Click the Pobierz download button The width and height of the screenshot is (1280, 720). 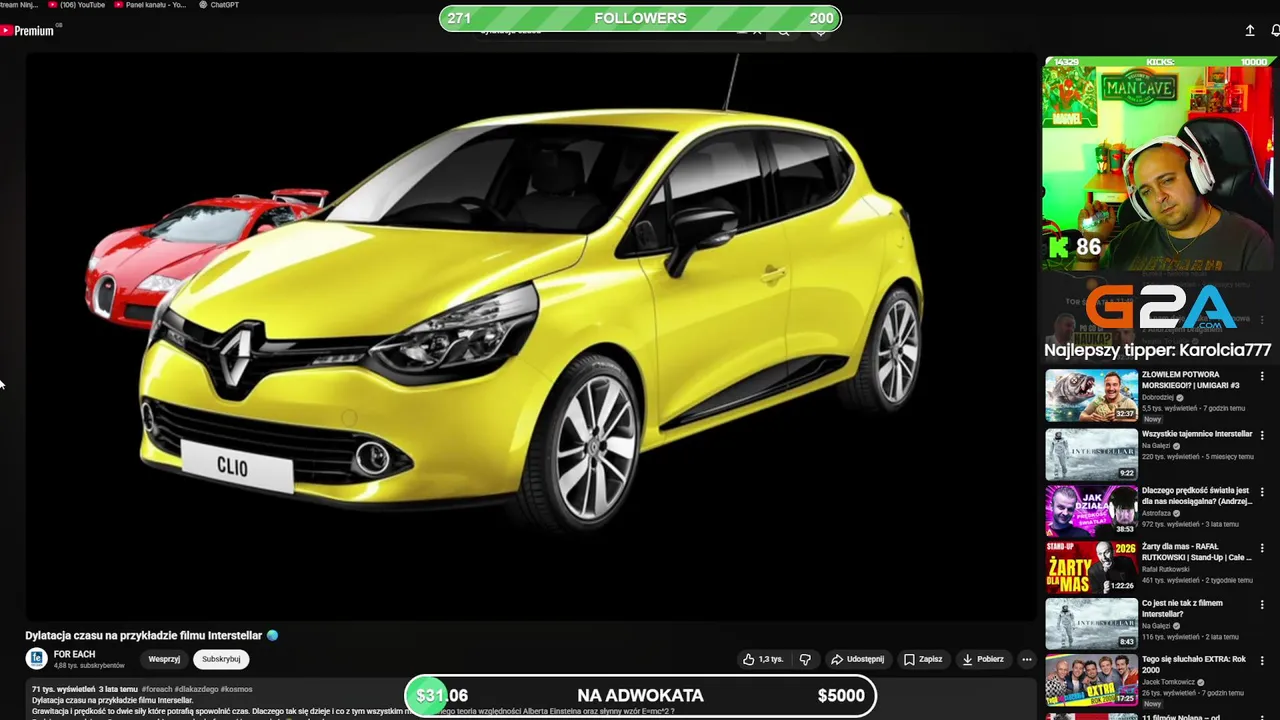pyautogui.click(x=983, y=659)
